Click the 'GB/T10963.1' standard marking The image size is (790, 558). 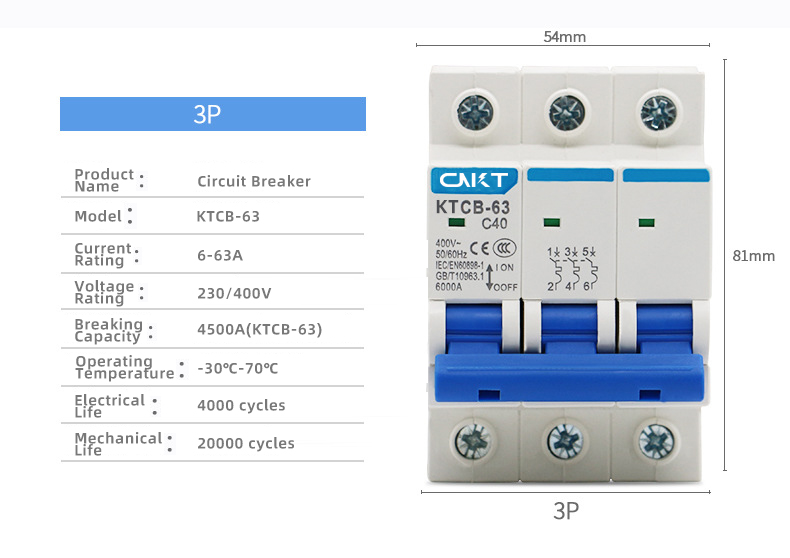459,276
